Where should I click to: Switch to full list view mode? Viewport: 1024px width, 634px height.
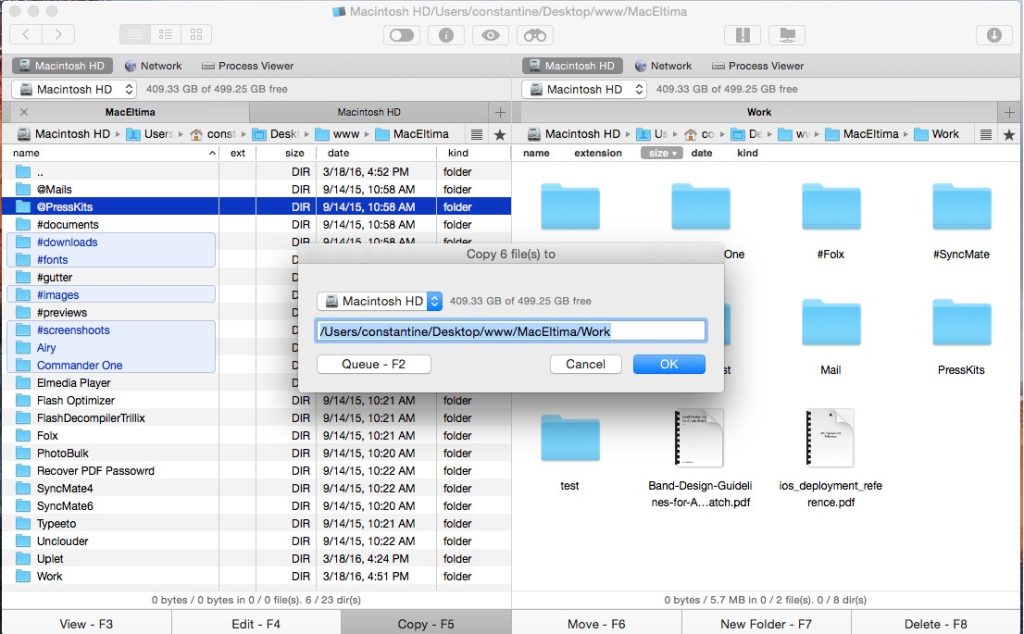tap(135, 34)
